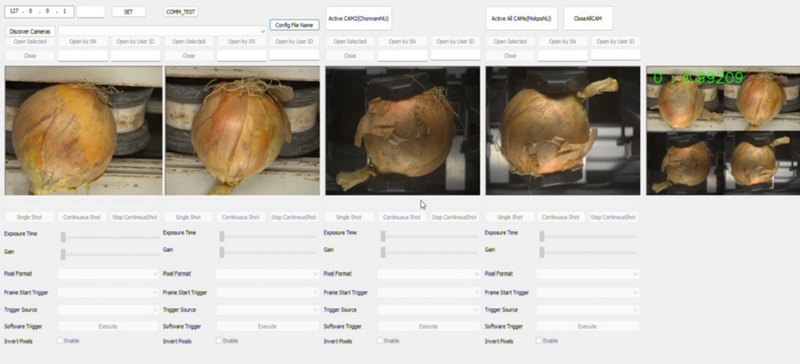The height and width of the screenshot is (364, 800).
Task: Click Open Selected in the first camera panel
Action: [x=30, y=41]
